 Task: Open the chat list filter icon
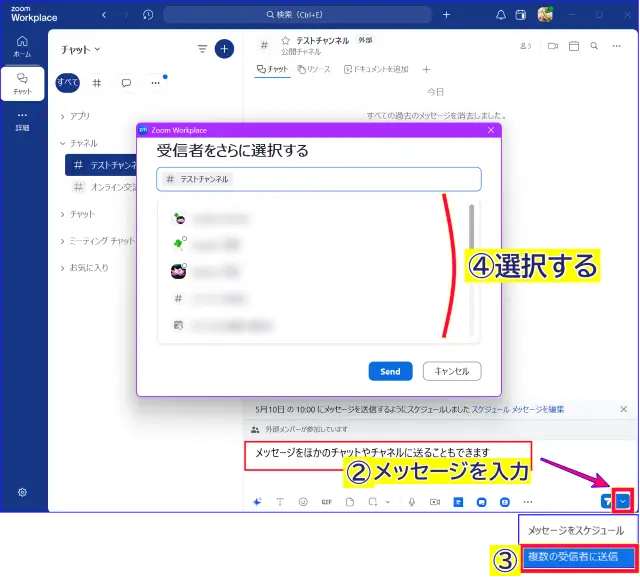[202, 49]
